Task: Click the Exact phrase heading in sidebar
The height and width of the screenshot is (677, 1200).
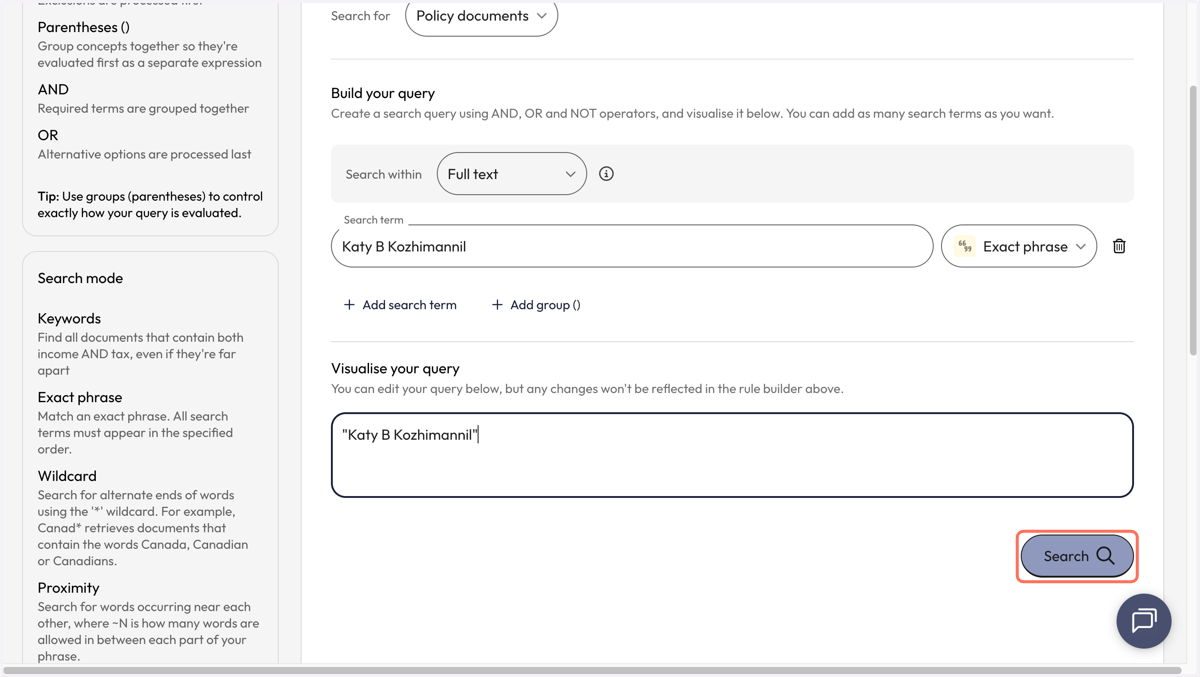Action: (x=80, y=397)
